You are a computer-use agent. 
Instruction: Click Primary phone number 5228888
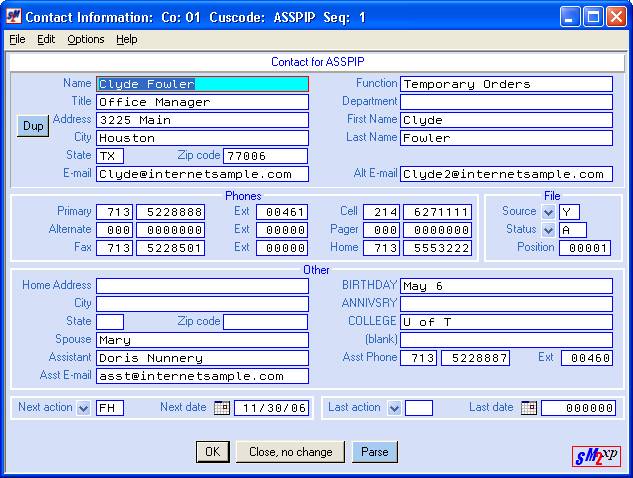[x=171, y=212]
